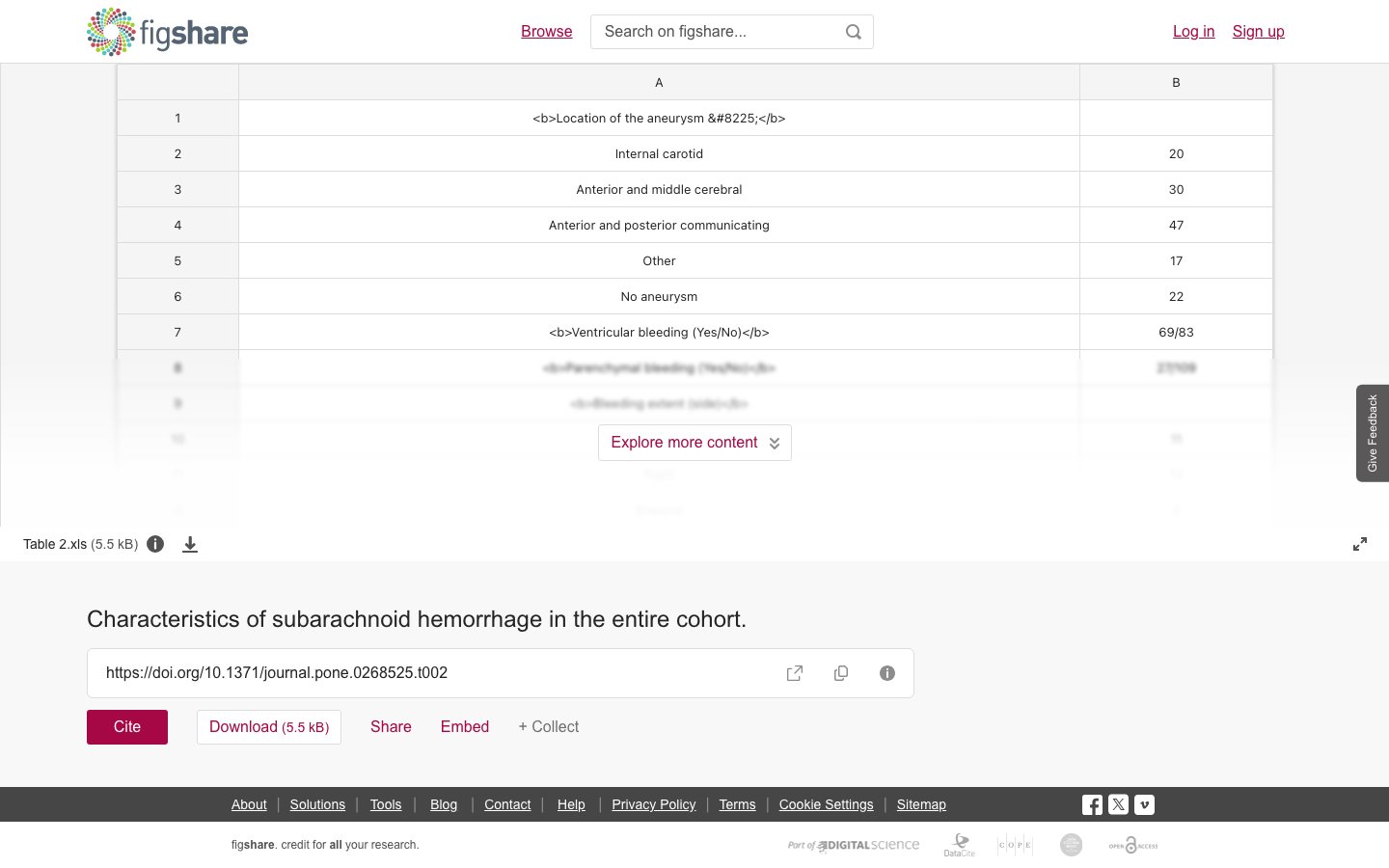Viewport: 1389px width, 868px height.
Task: Open the COPE logo link
Action: tap(1015, 845)
